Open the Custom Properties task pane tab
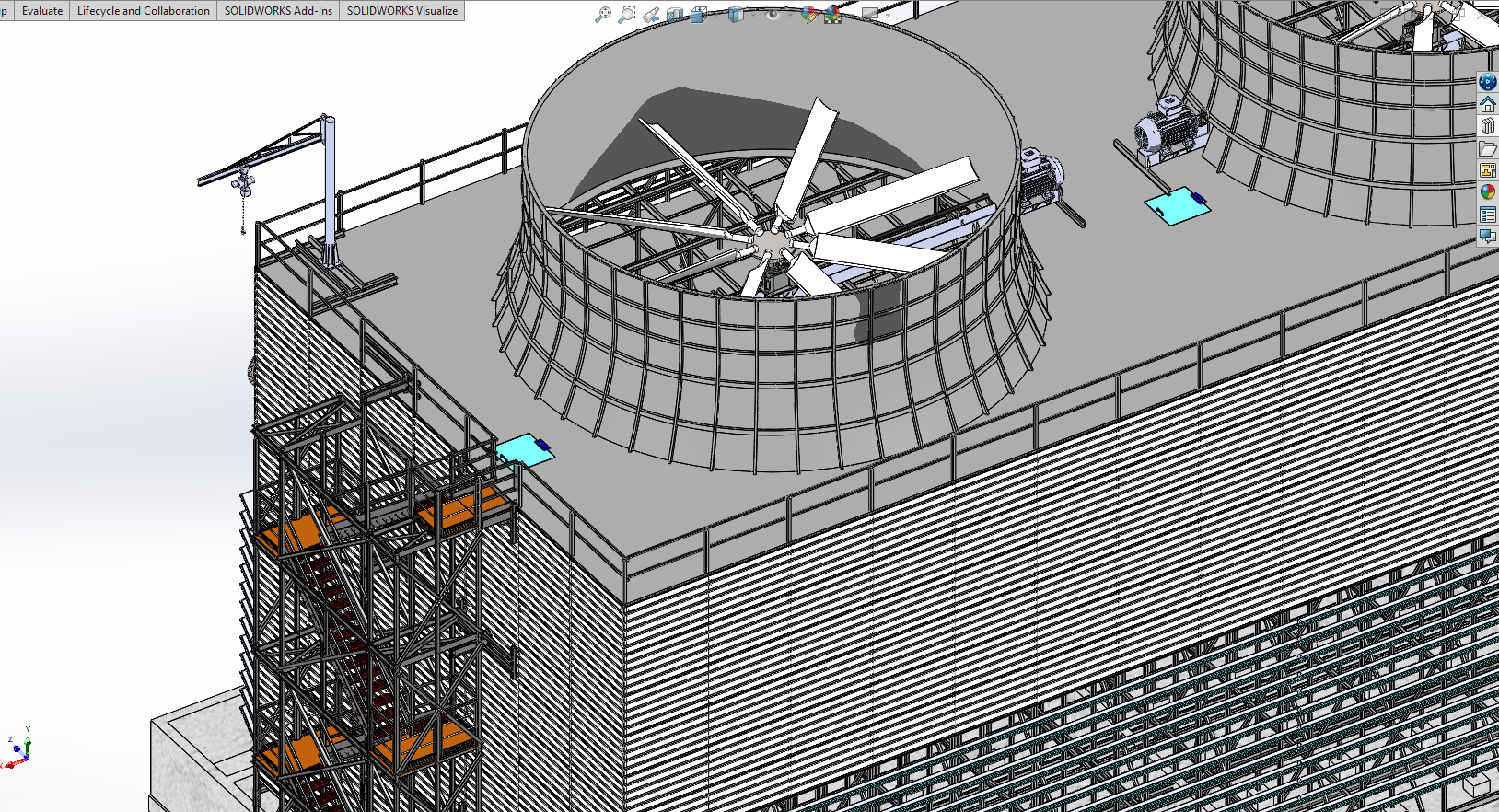 pyautogui.click(x=1488, y=215)
